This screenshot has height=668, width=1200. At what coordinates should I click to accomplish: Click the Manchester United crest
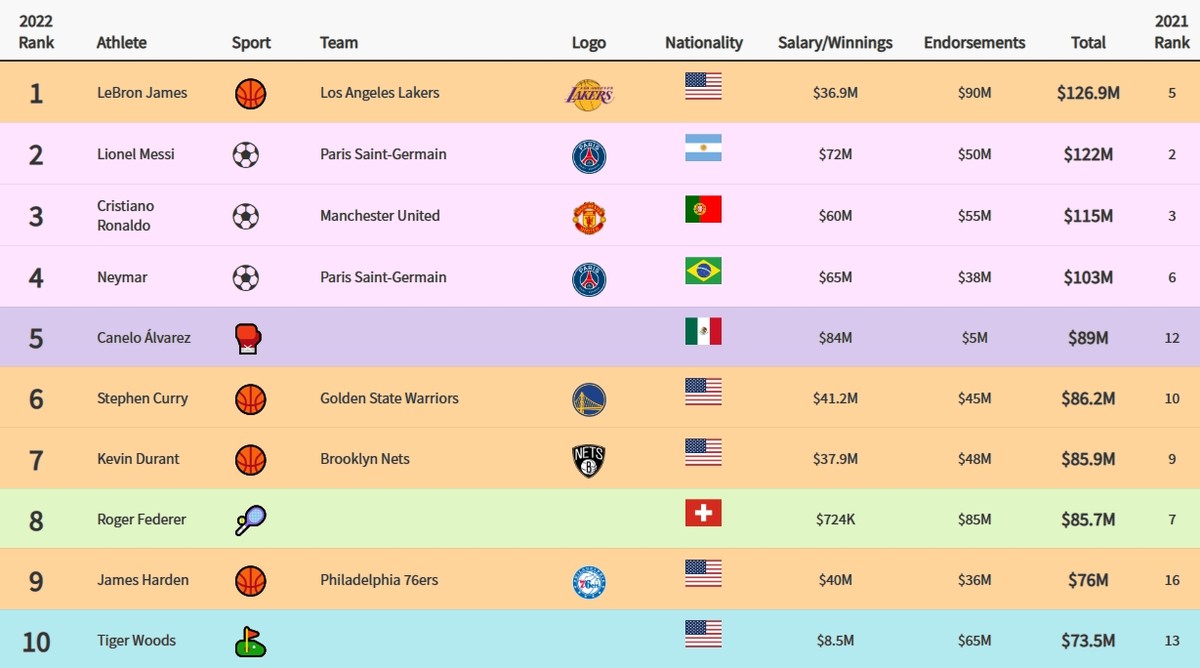click(589, 217)
